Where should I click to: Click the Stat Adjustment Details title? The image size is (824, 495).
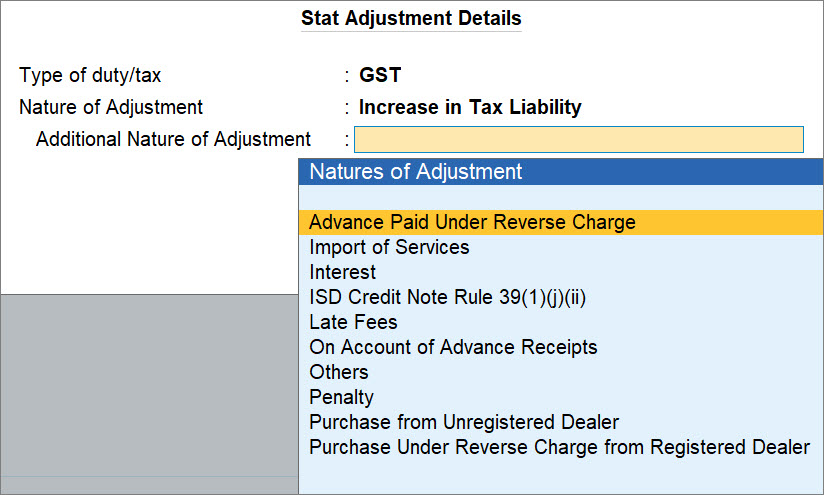click(x=411, y=18)
